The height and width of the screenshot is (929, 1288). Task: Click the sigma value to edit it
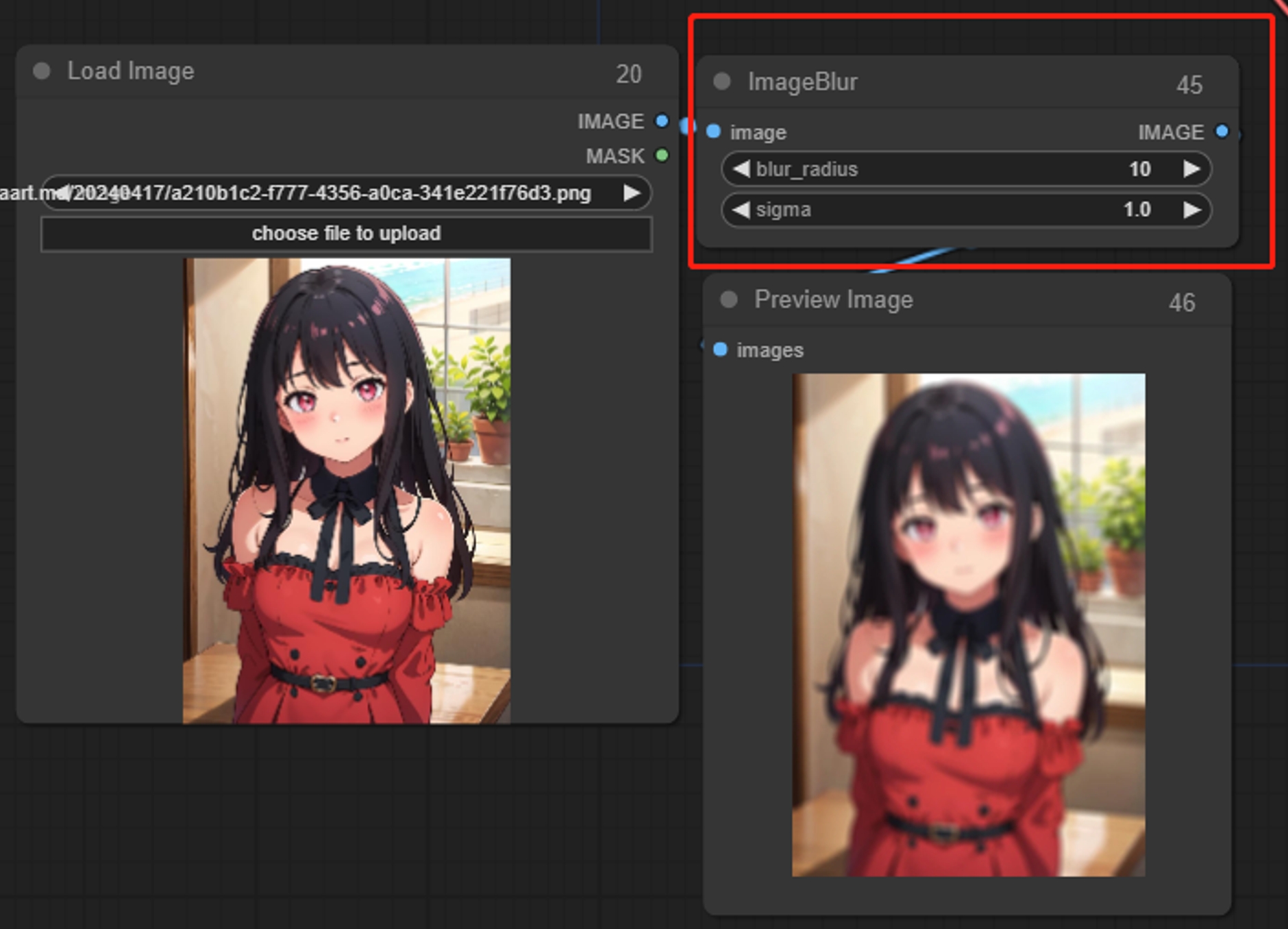point(1137,210)
